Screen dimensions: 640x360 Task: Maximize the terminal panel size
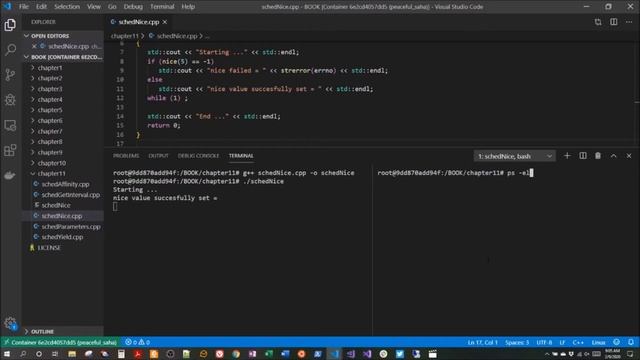(613, 156)
